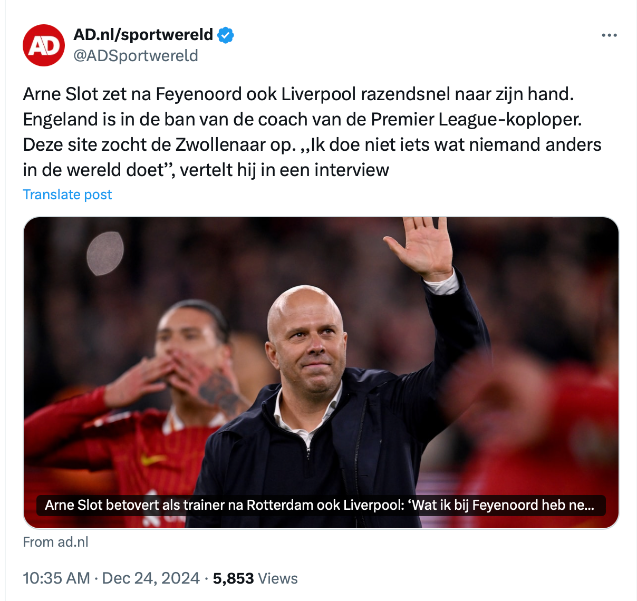
Task: Click the Dec 24, 2024 date
Action: click(151, 578)
